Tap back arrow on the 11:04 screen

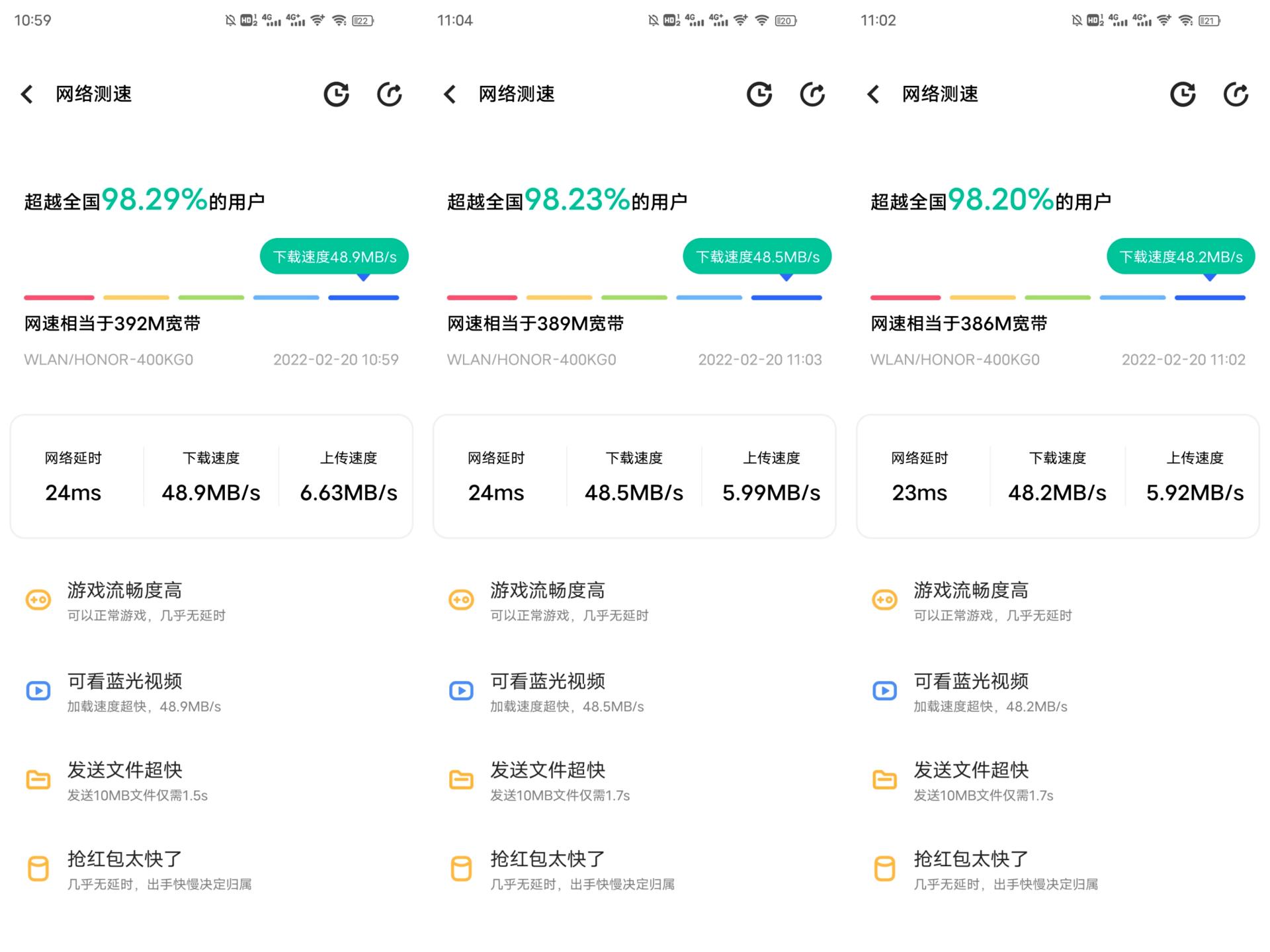tap(450, 95)
